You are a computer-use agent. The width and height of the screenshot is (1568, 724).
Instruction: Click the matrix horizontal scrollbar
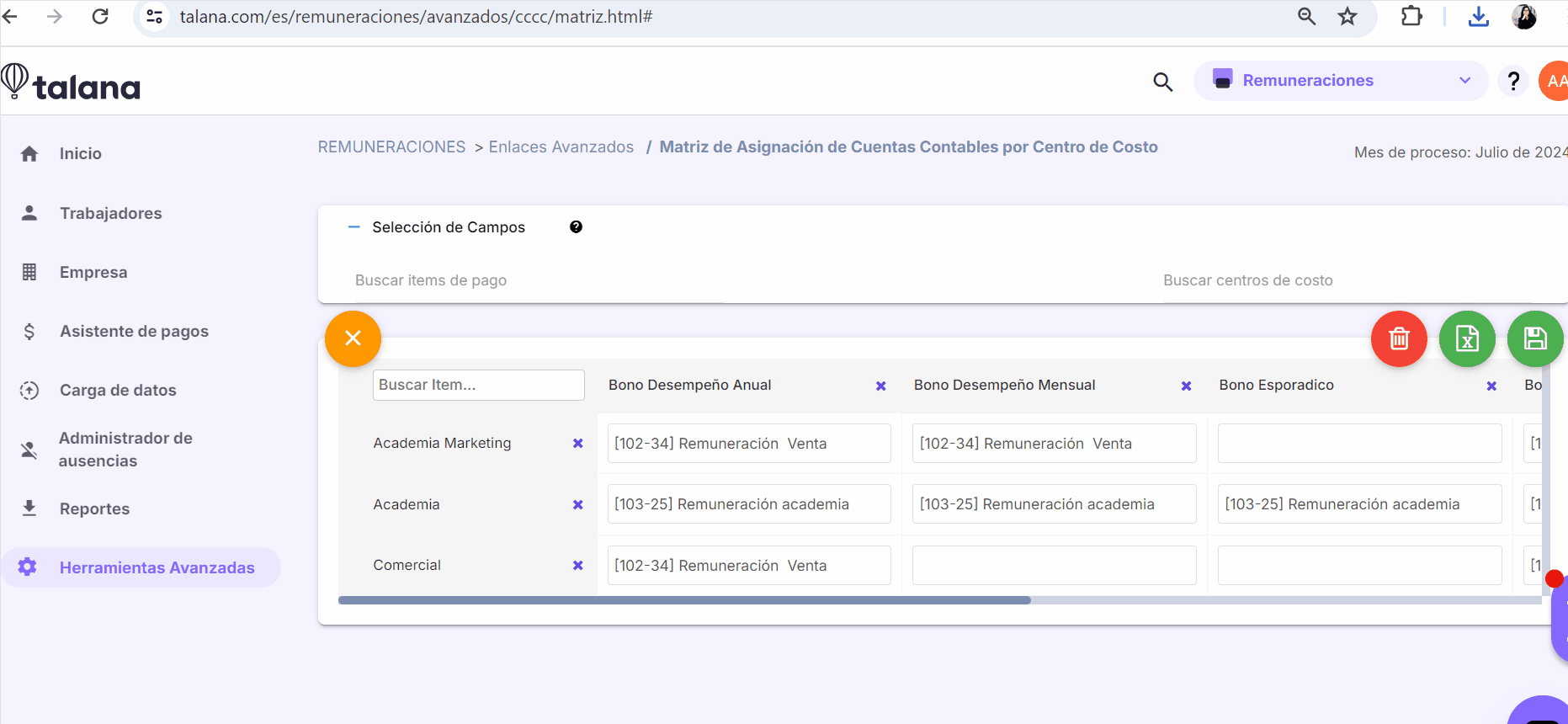tap(684, 600)
